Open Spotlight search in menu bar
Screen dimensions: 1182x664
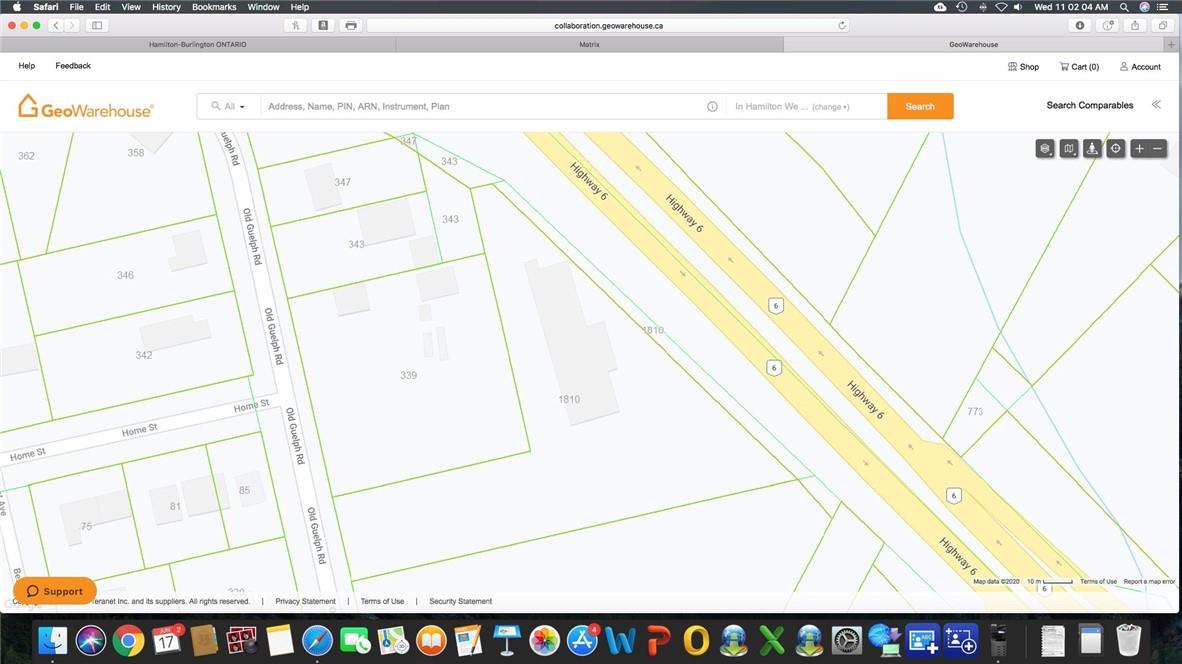1124,7
